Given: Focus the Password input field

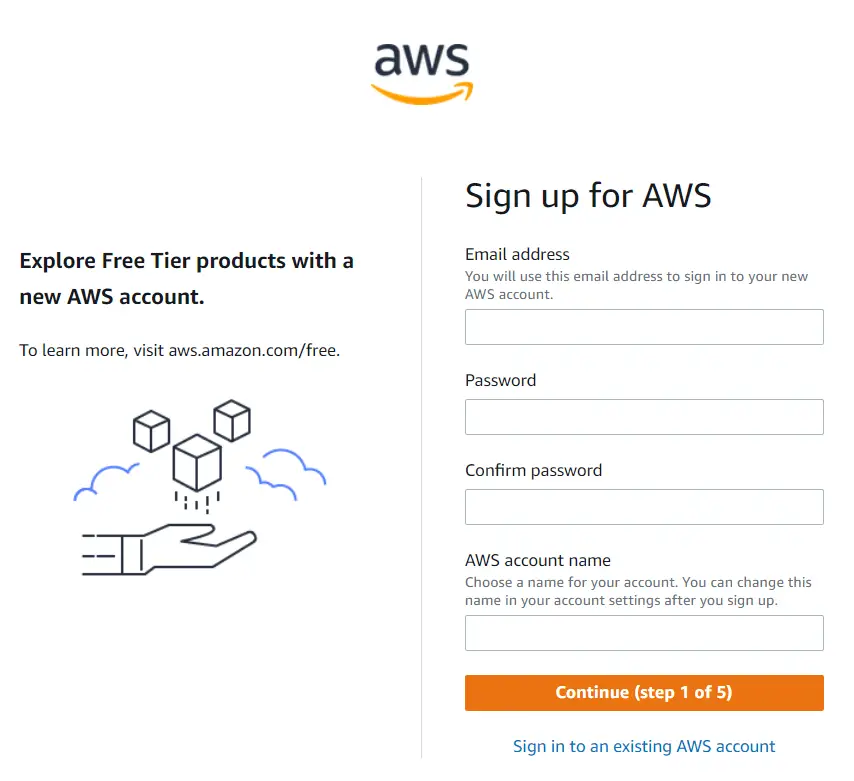Looking at the screenshot, I should point(644,417).
